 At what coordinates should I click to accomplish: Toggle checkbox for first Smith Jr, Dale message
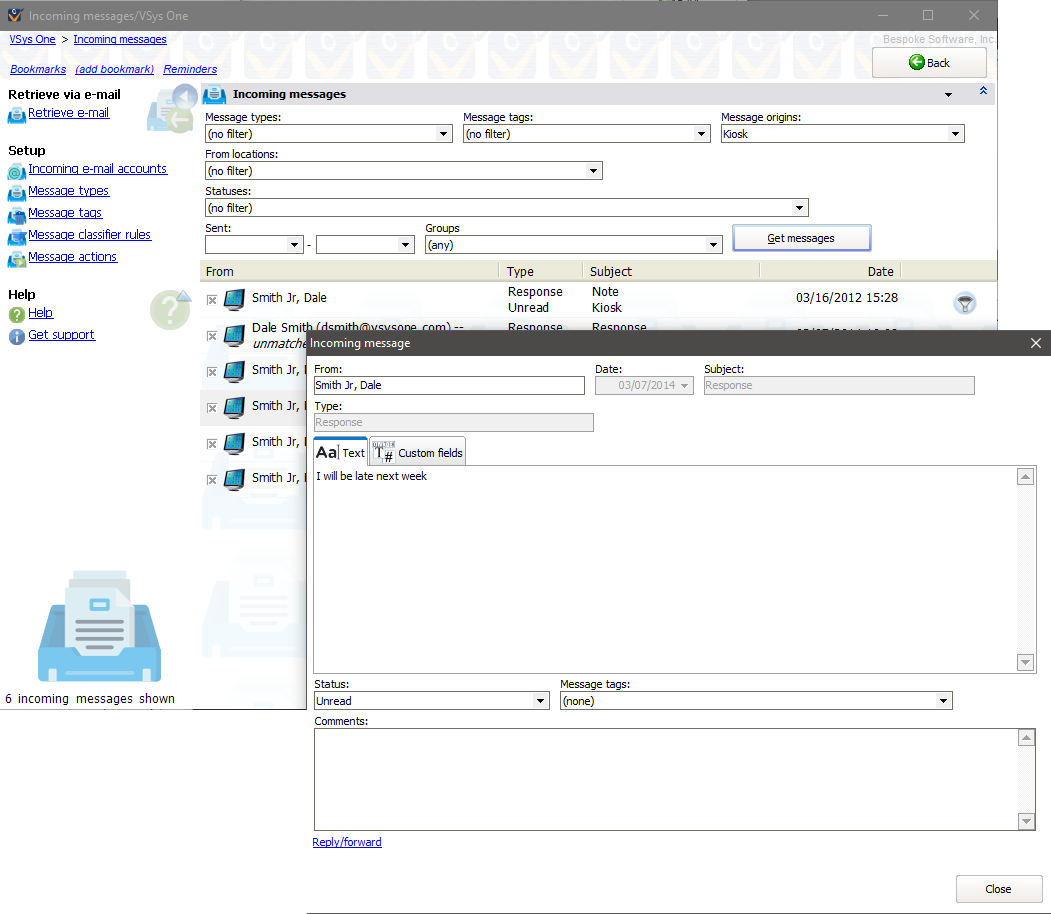[x=211, y=300]
